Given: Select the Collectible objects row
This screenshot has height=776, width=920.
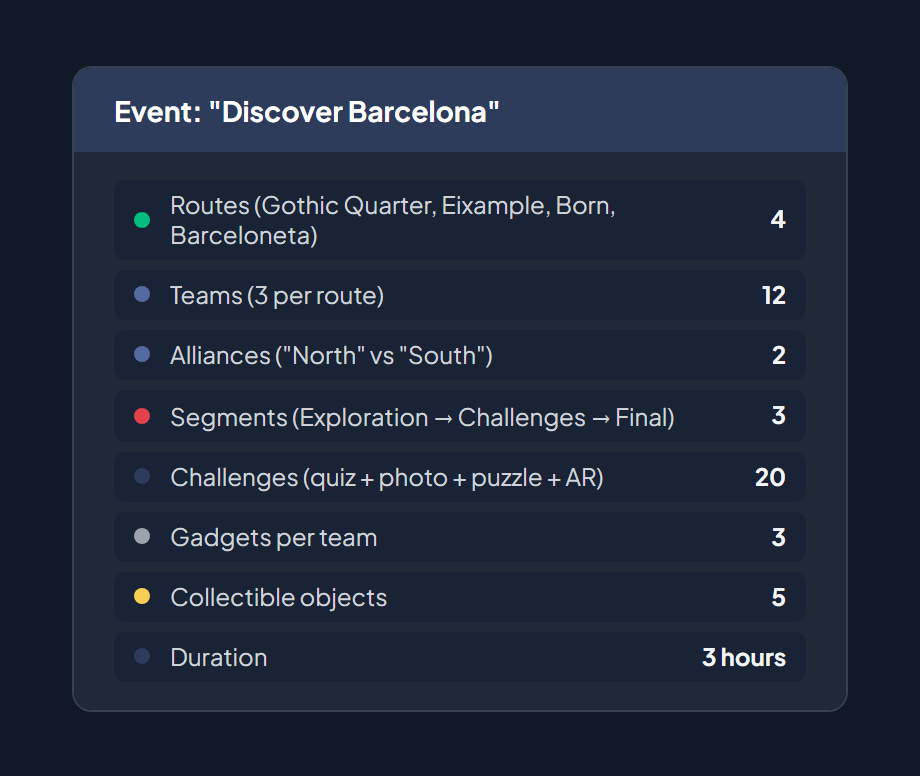Looking at the screenshot, I should point(458,597).
